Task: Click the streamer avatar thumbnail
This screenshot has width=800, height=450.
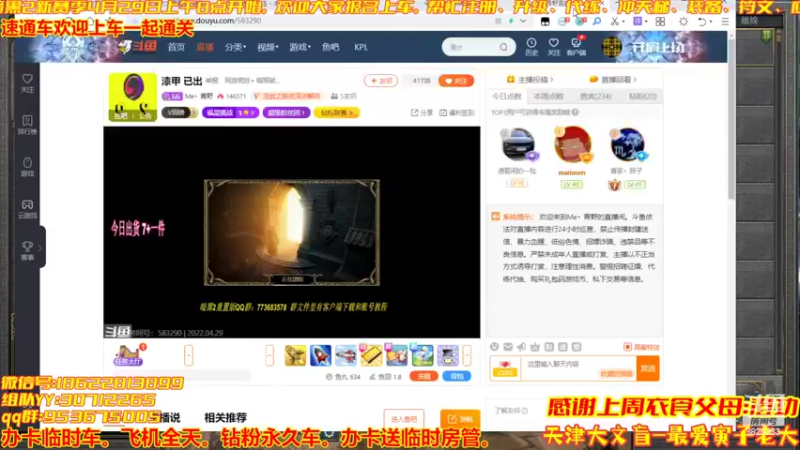Action: 133,96
